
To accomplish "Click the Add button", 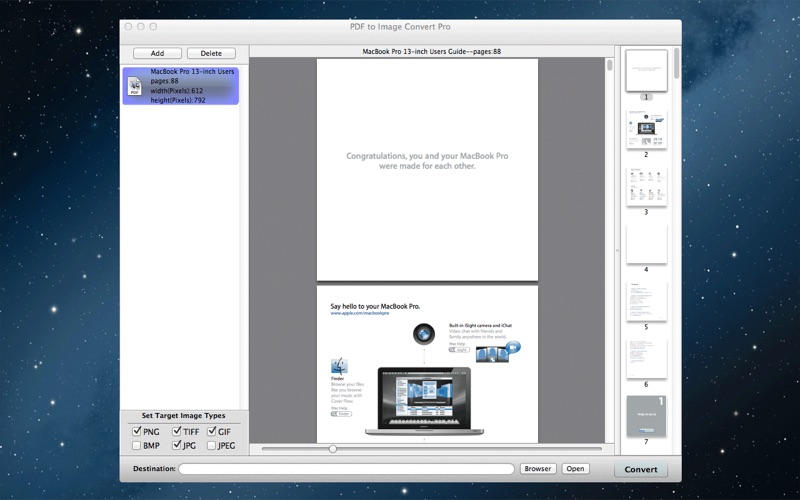I will [157, 53].
